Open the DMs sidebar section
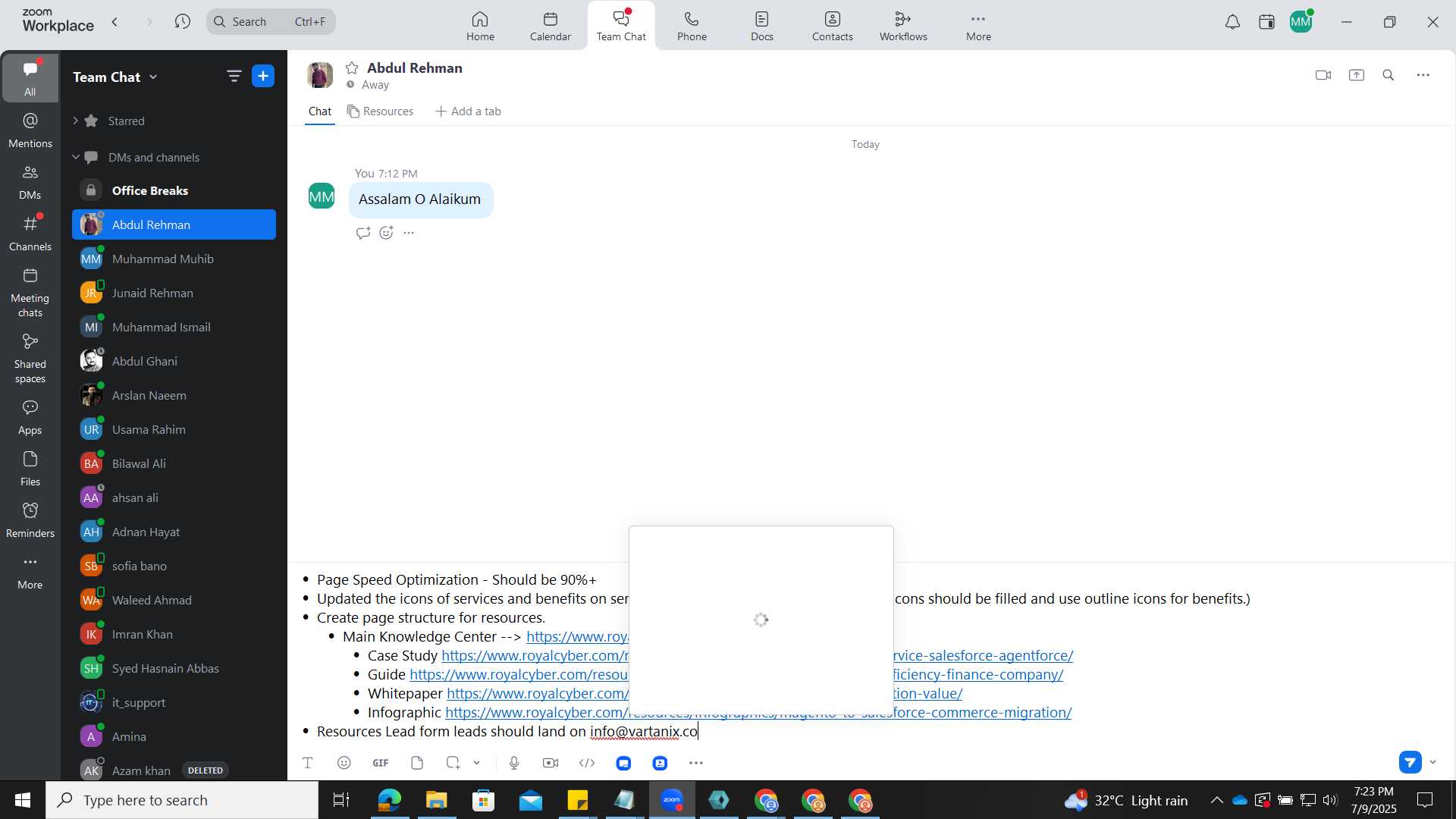The width and height of the screenshot is (1456, 819). point(30,182)
